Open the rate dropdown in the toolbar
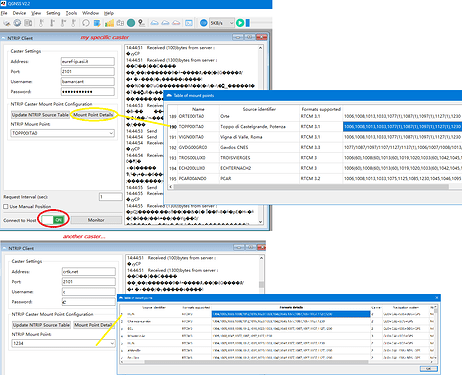 pyautogui.click(x=222, y=23)
